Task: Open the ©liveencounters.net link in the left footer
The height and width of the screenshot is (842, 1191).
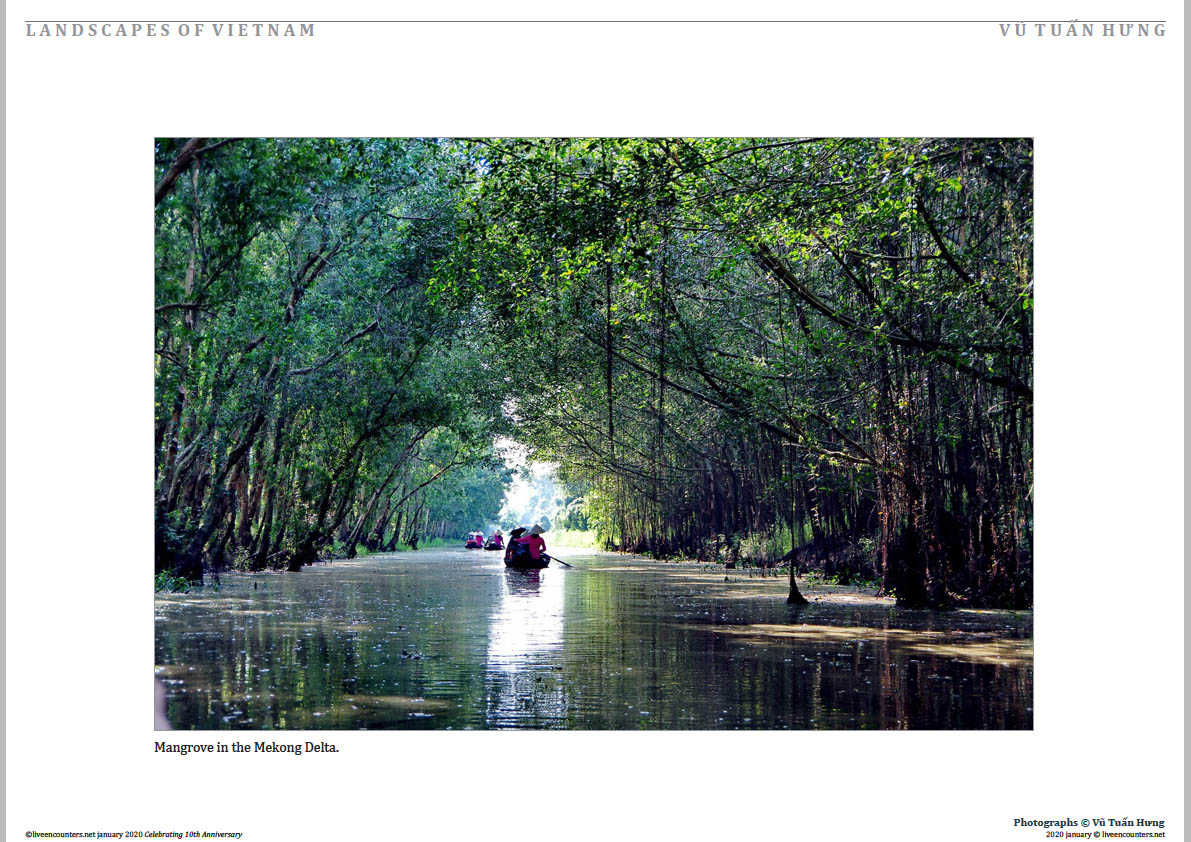Action: (60, 834)
